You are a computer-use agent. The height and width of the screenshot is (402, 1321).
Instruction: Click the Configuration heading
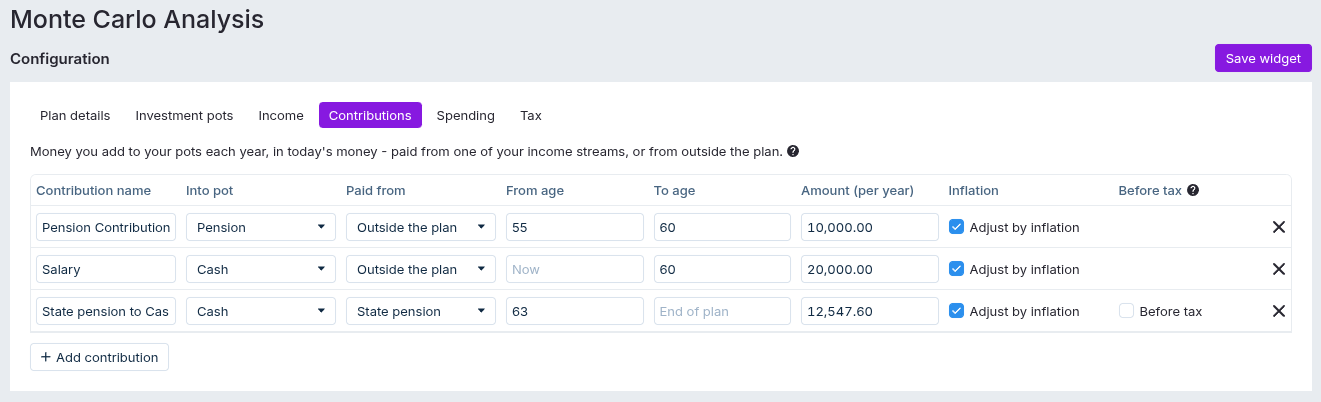[x=60, y=59]
